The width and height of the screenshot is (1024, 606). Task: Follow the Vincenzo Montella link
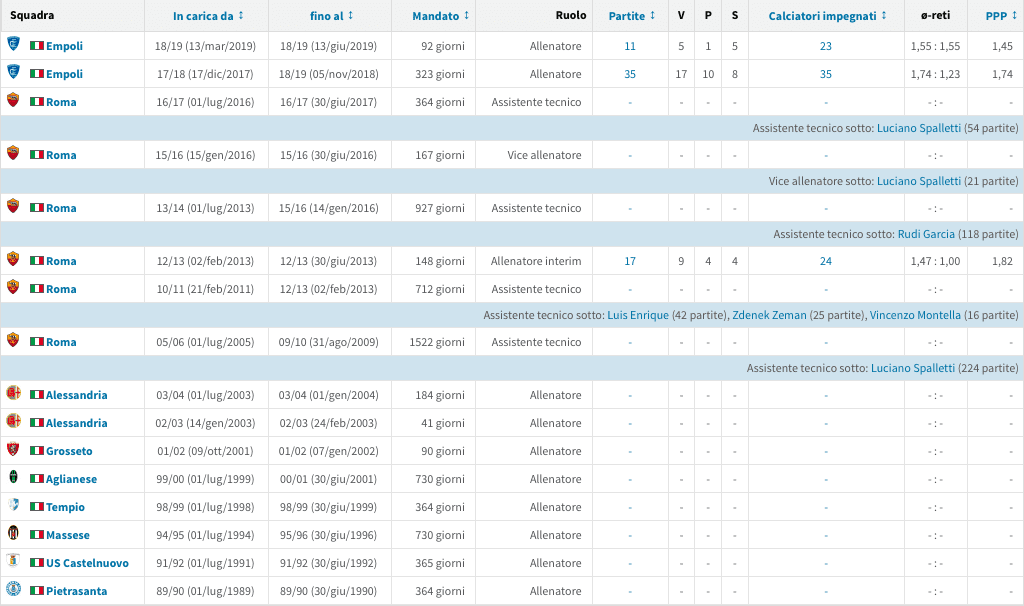pyautogui.click(x=915, y=315)
